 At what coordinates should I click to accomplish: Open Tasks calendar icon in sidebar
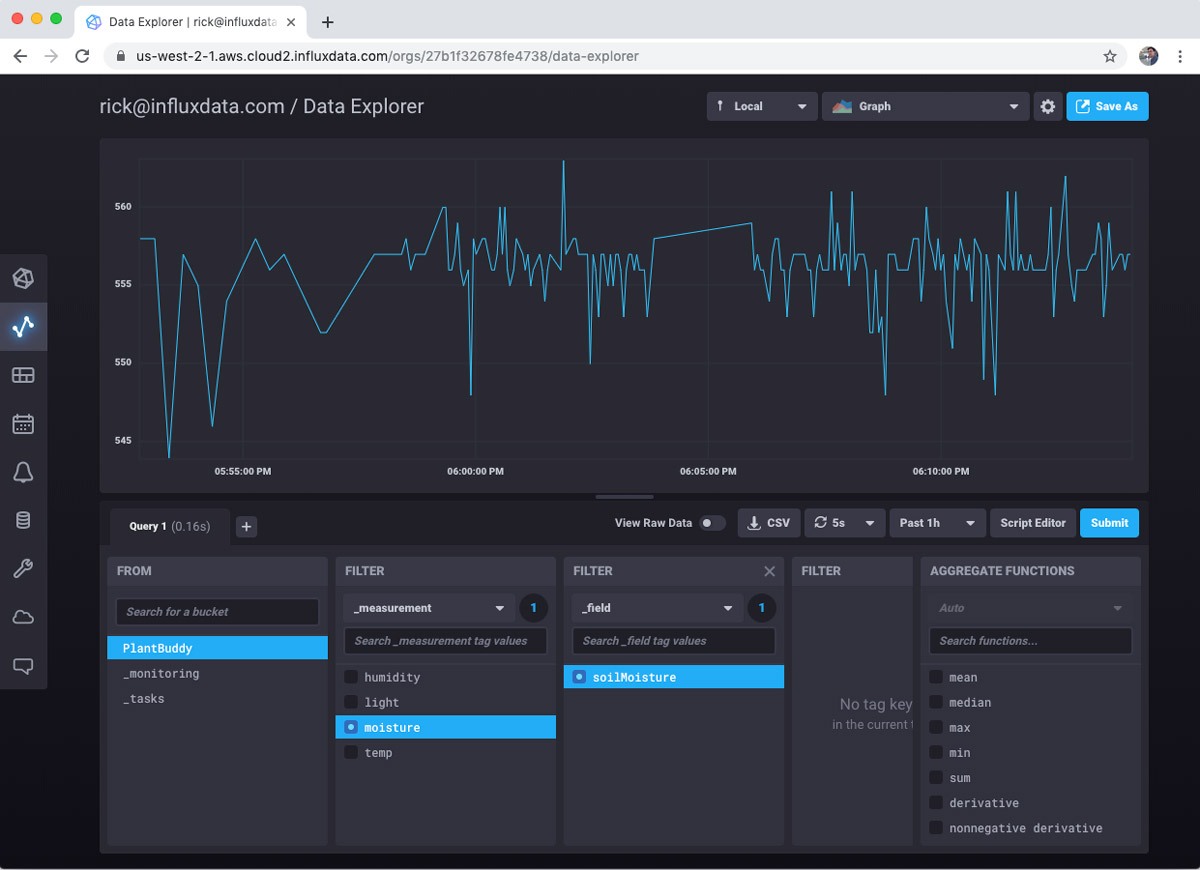(23, 424)
